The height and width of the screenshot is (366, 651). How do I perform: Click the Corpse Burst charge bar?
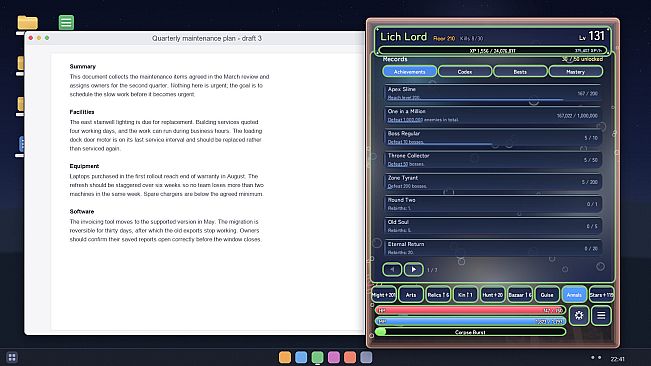point(470,332)
